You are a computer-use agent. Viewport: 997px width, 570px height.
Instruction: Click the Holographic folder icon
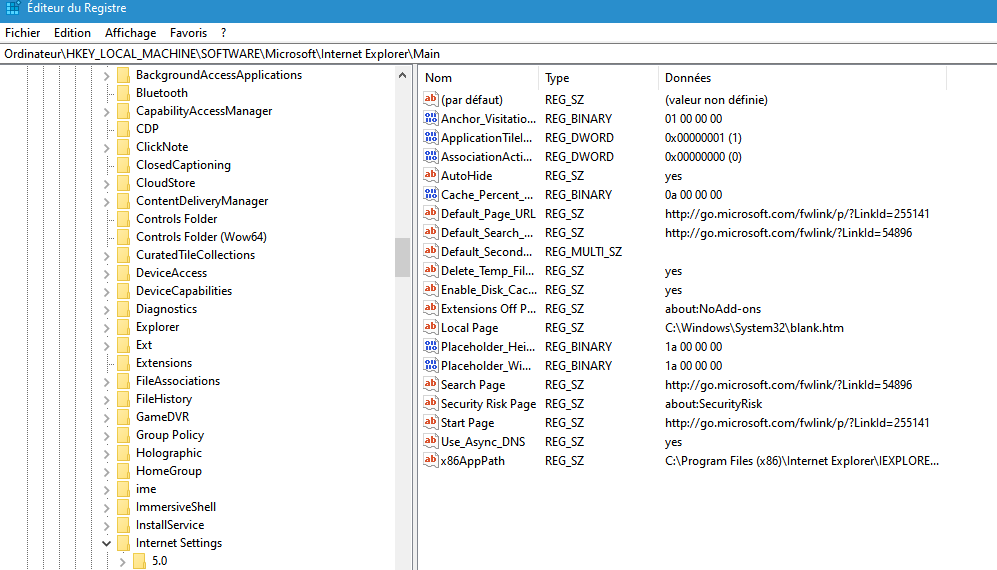tap(124, 453)
